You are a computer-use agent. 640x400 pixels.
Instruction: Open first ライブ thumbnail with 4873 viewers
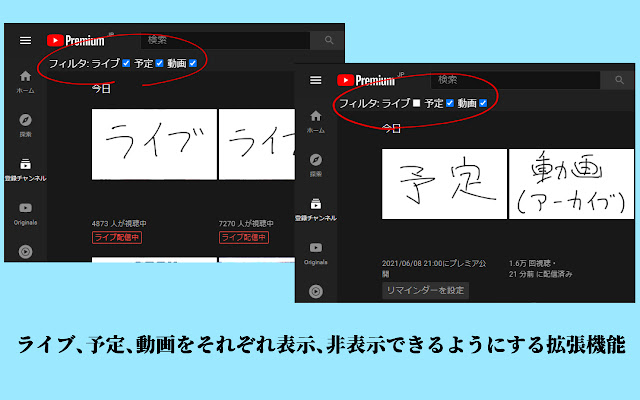coord(154,144)
